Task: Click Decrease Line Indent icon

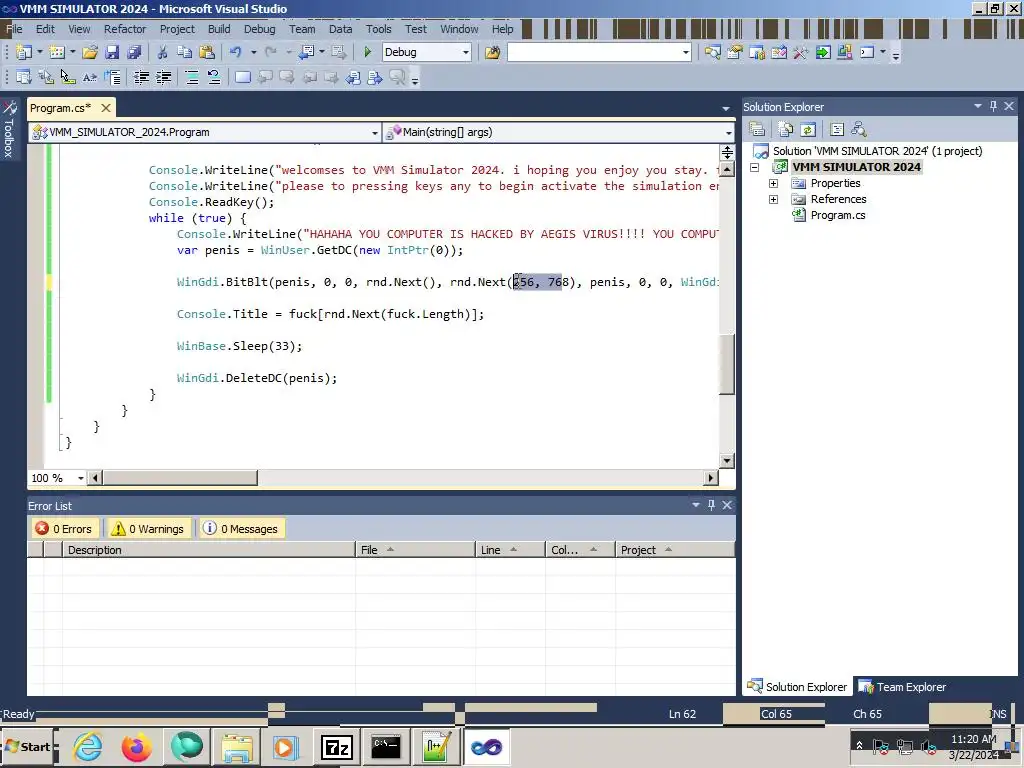Action: [x=141, y=78]
